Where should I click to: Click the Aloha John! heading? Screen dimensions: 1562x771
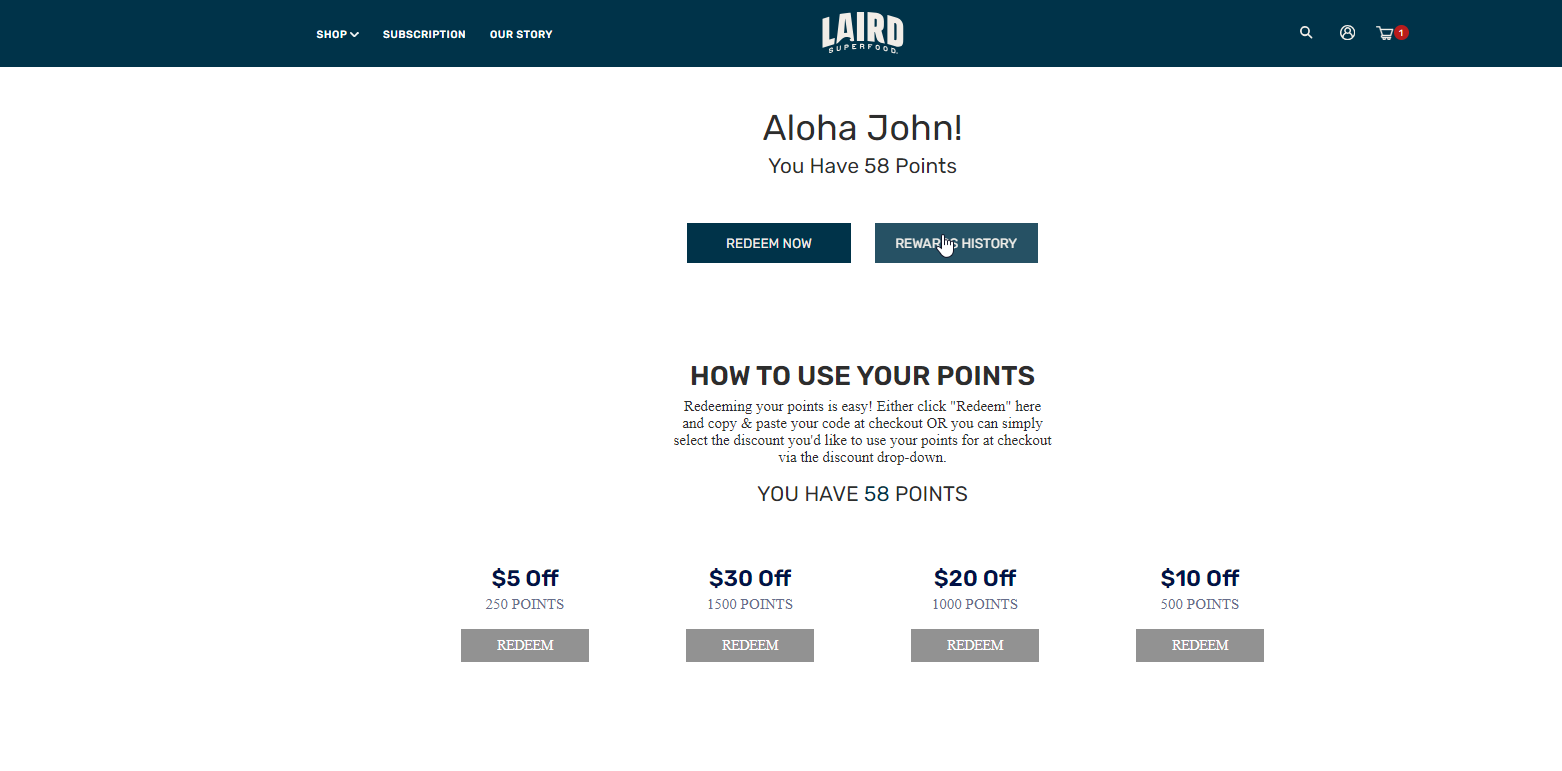tap(863, 128)
